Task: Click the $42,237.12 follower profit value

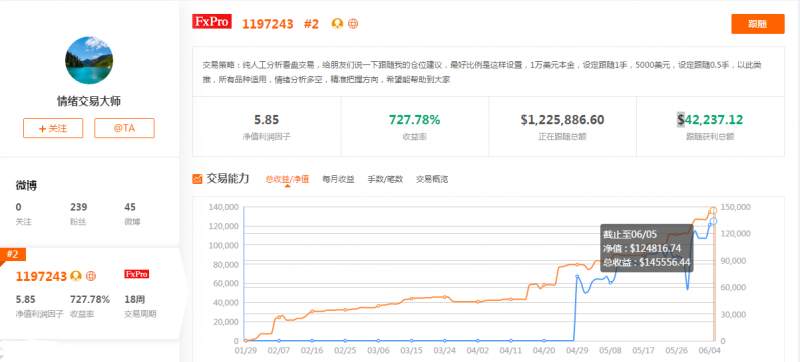Action: 710,120
